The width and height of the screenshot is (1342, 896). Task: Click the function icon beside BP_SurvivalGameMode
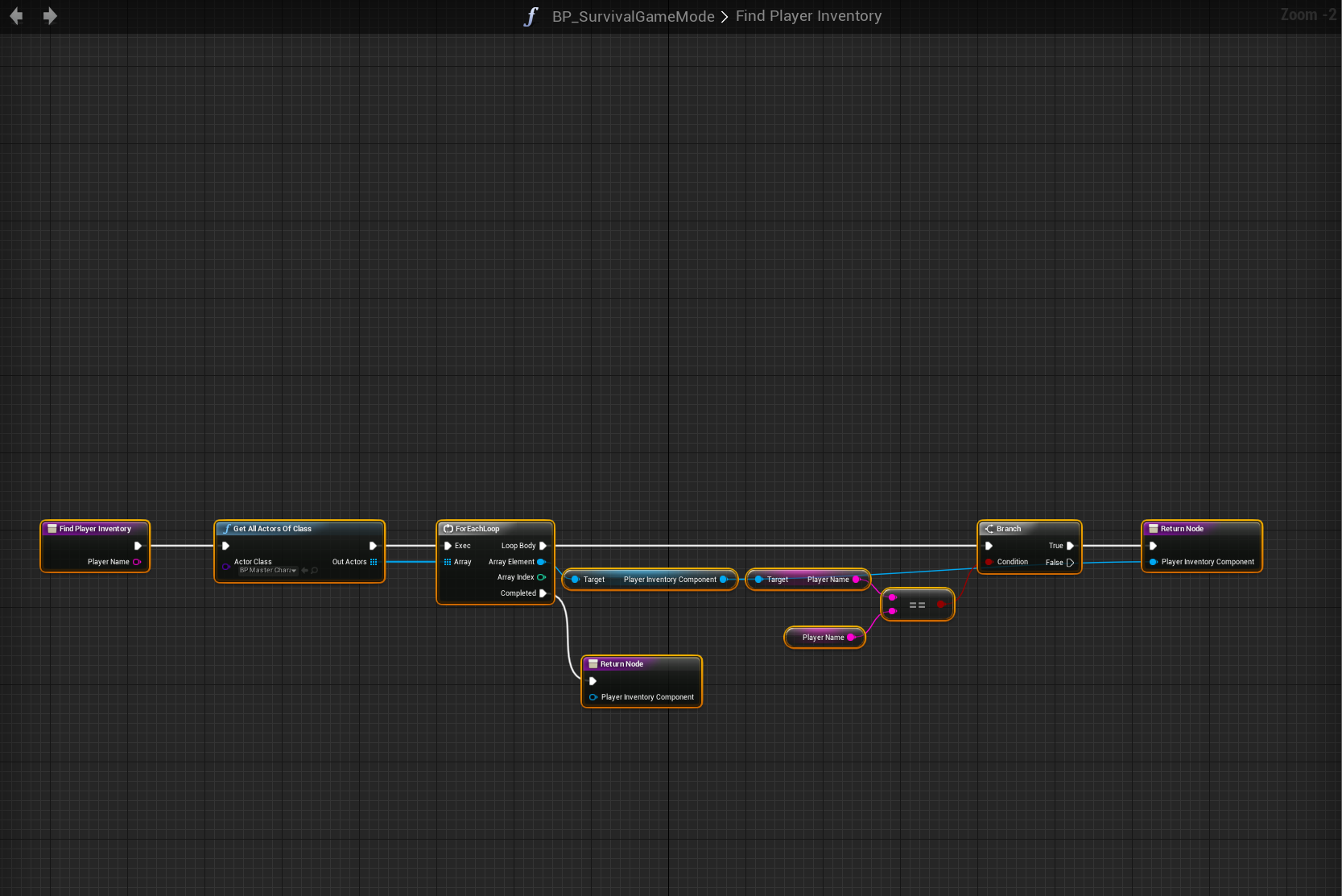pyautogui.click(x=531, y=17)
